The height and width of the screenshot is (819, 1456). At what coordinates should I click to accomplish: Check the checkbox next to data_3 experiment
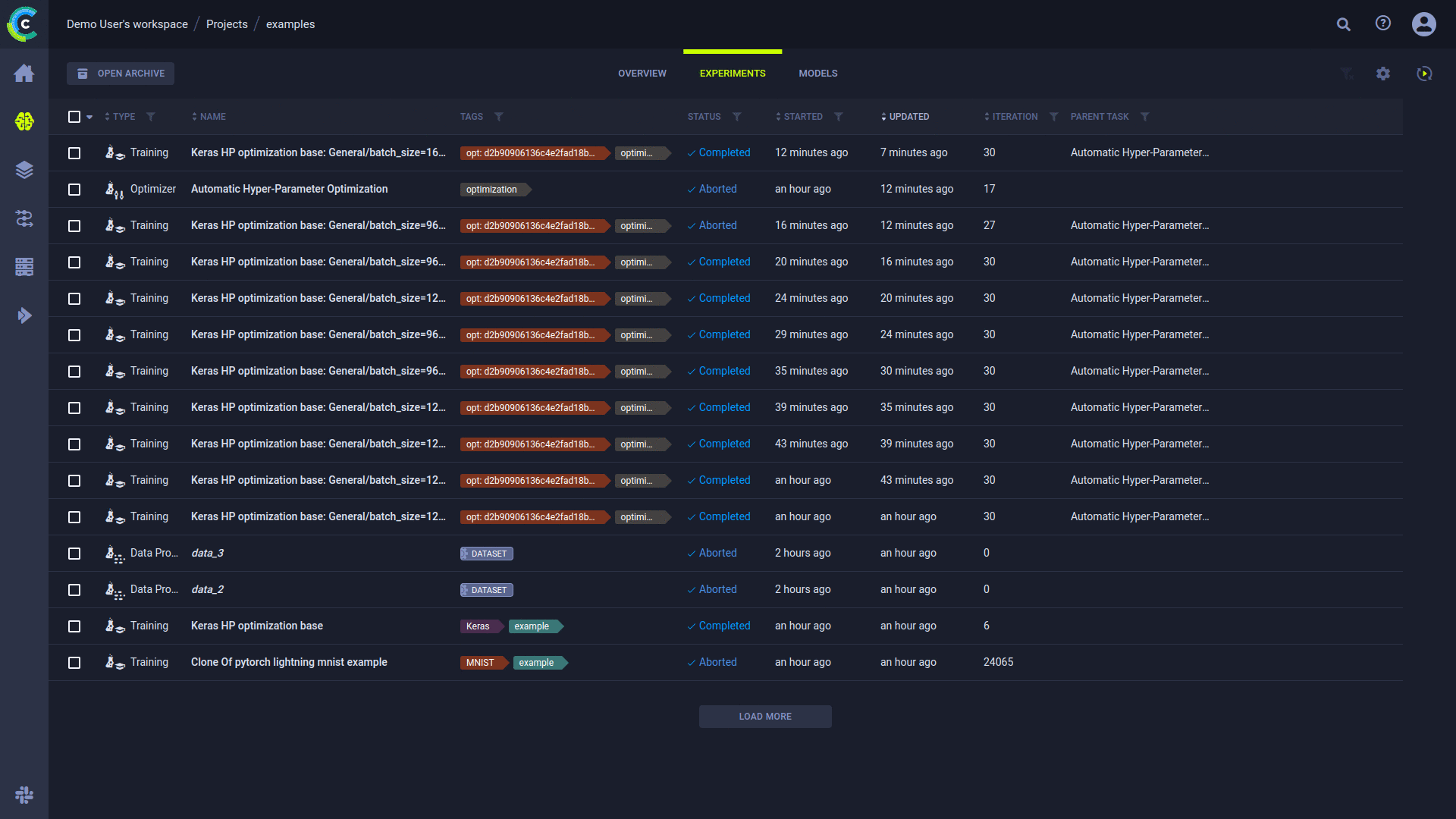[x=74, y=554]
